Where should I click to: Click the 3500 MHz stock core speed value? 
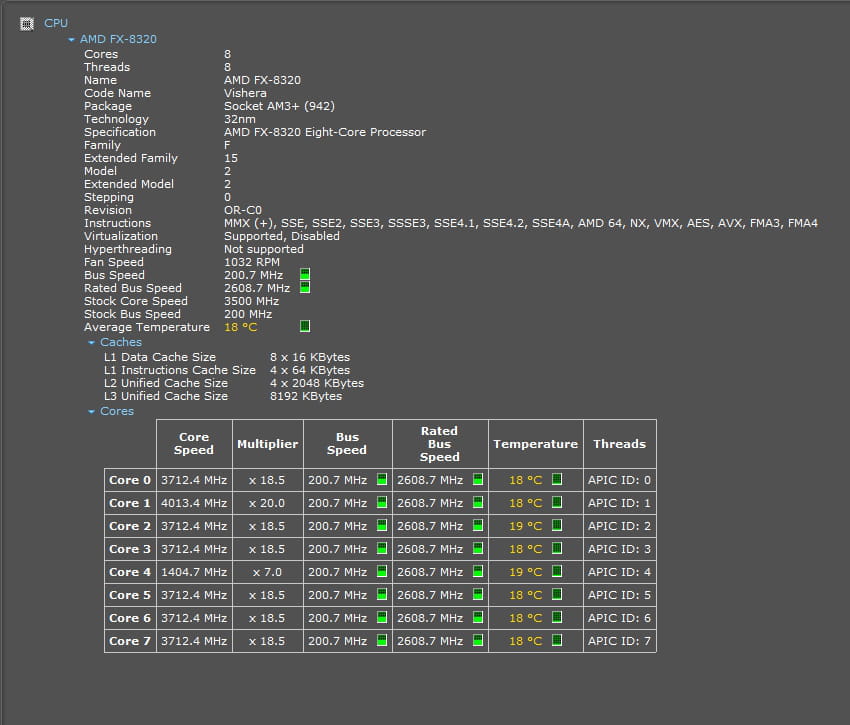click(x=252, y=301)
